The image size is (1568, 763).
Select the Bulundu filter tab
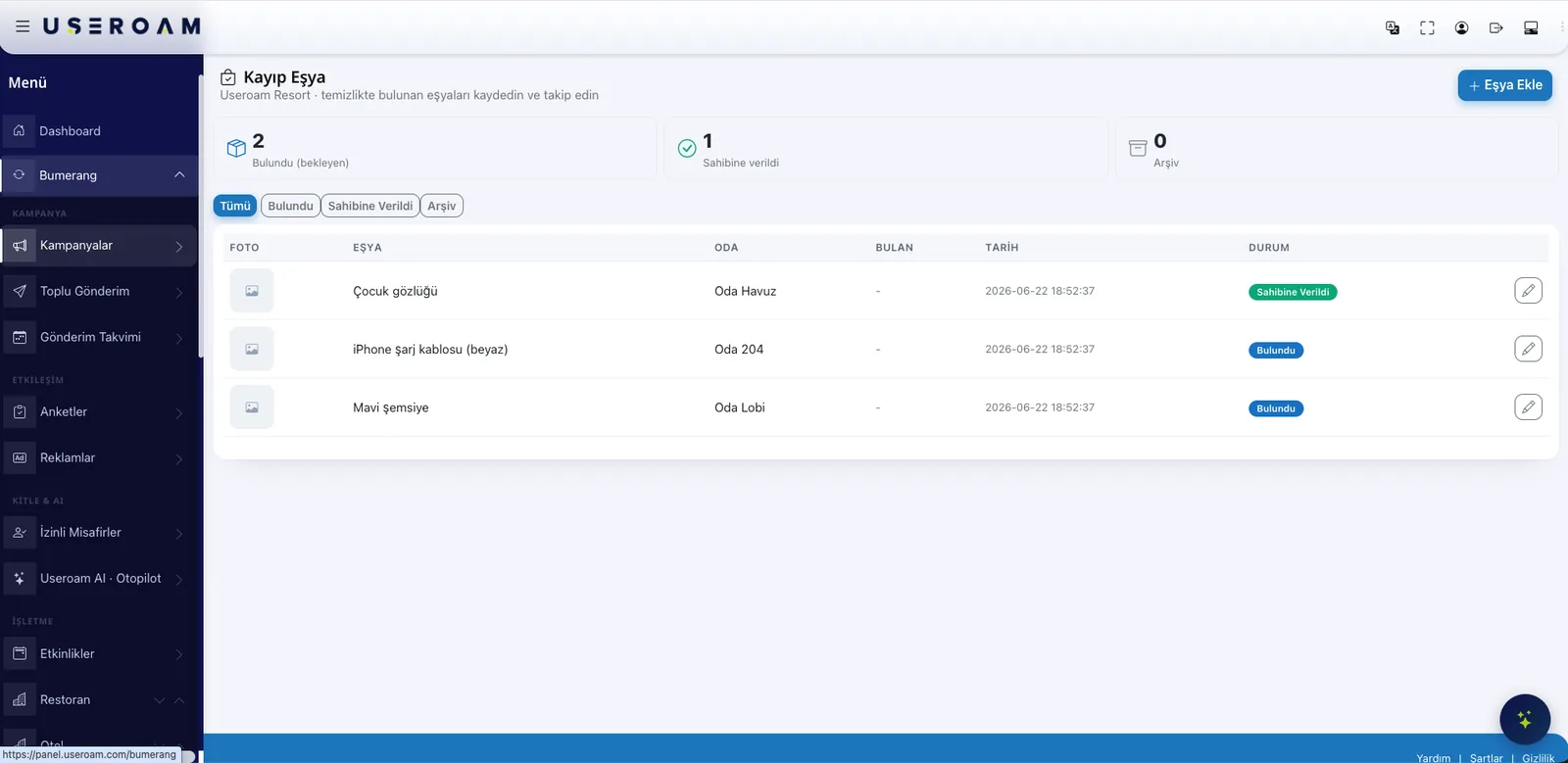click(x=290, y=206)
